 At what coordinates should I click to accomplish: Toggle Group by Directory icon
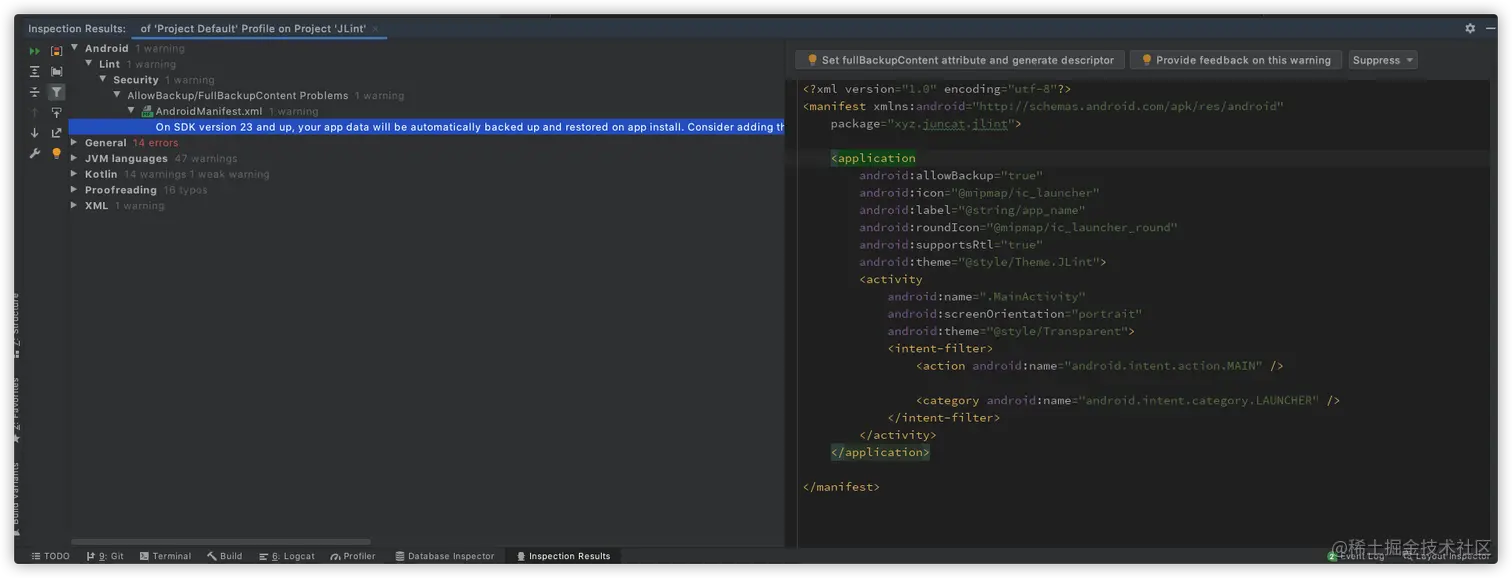57,71
